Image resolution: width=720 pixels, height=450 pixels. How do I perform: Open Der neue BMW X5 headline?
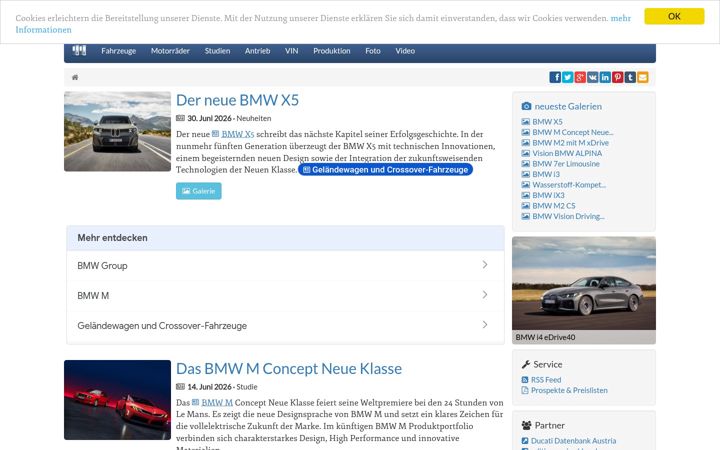point(237,100)
